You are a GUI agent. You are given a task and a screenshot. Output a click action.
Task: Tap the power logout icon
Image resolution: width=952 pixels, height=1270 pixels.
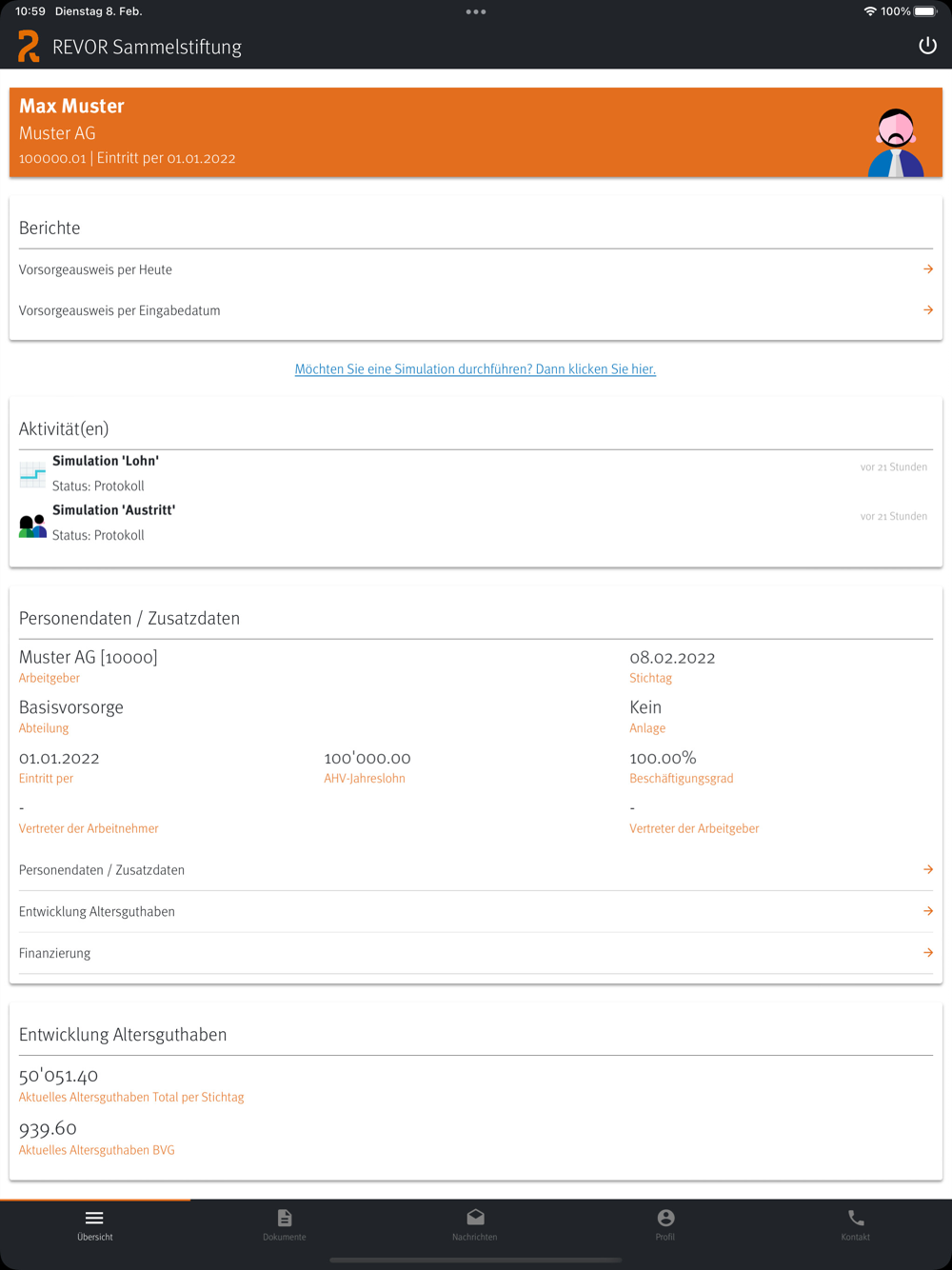click(x=927, y=46)
